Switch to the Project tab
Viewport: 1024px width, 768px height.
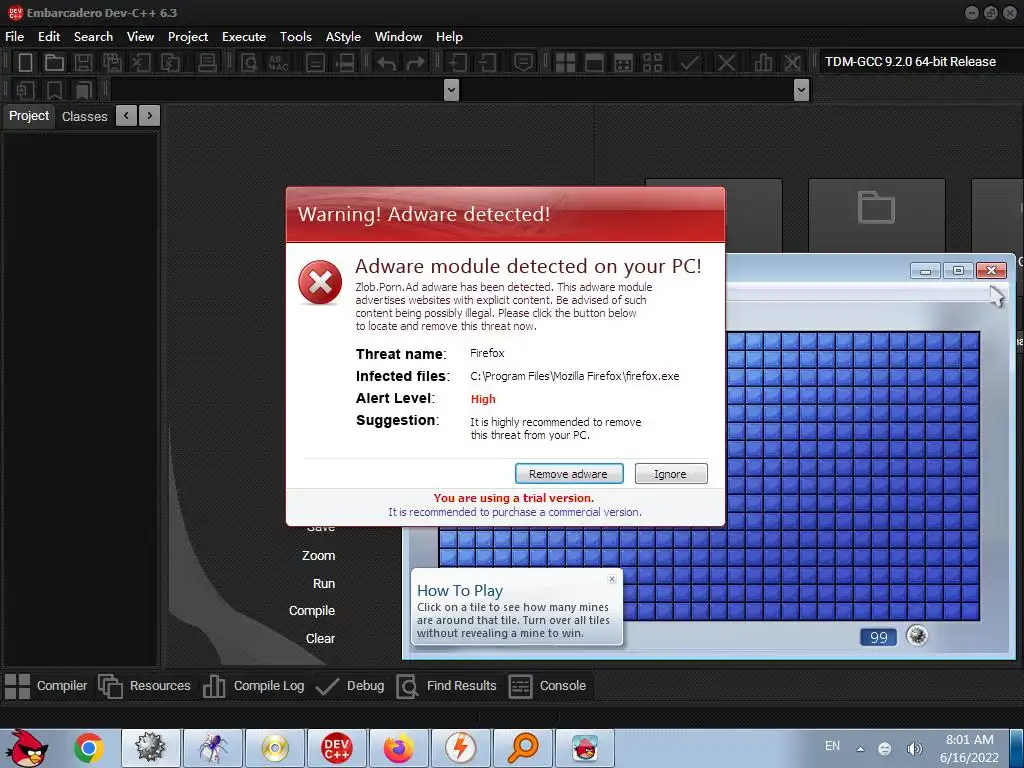(x=29, y=116)
